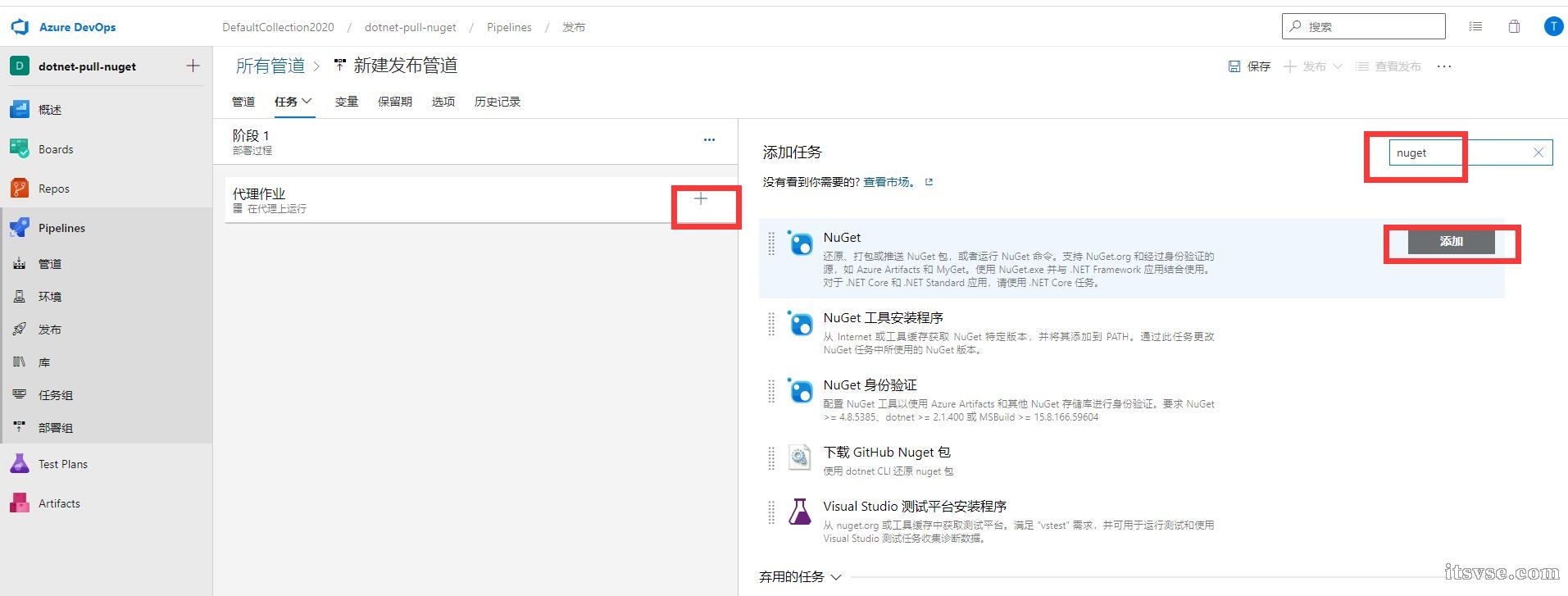Expand the 弃用的任务 section

[800, 576]
